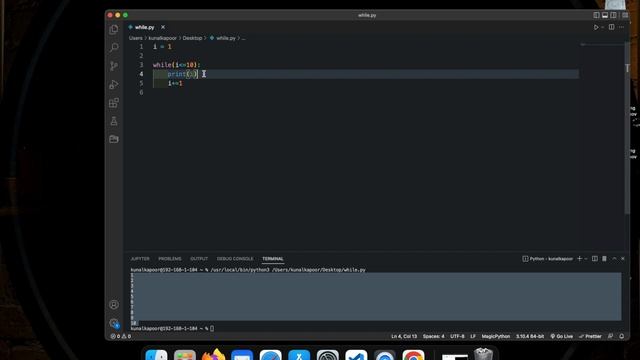Open the Source Control view
Viewport: 640px width, 360px height.
click(114, 66)
